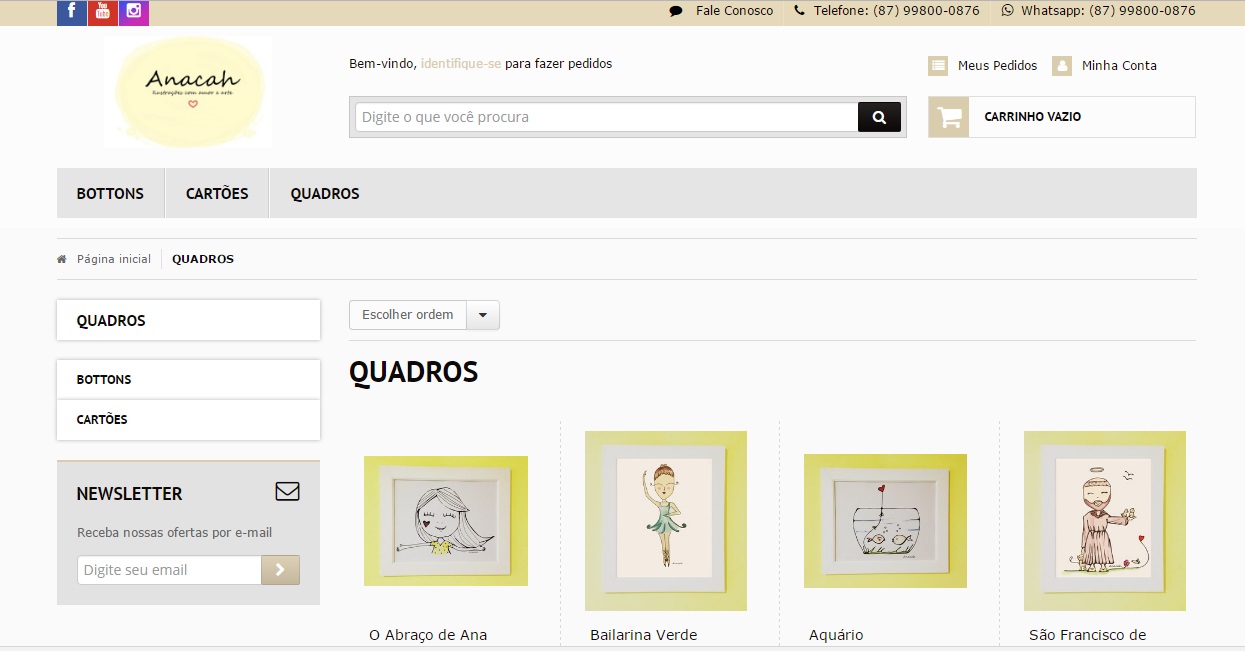1245x651 pixels.
Task: Open the BOTTONS menu category
Action: [x=110, y=193]
